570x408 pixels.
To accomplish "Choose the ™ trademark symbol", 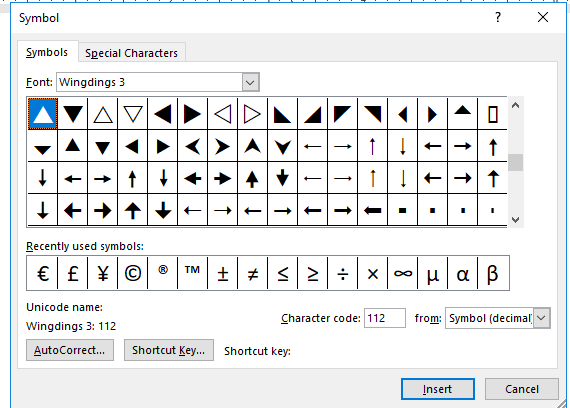I will click(x=193, y=273).
